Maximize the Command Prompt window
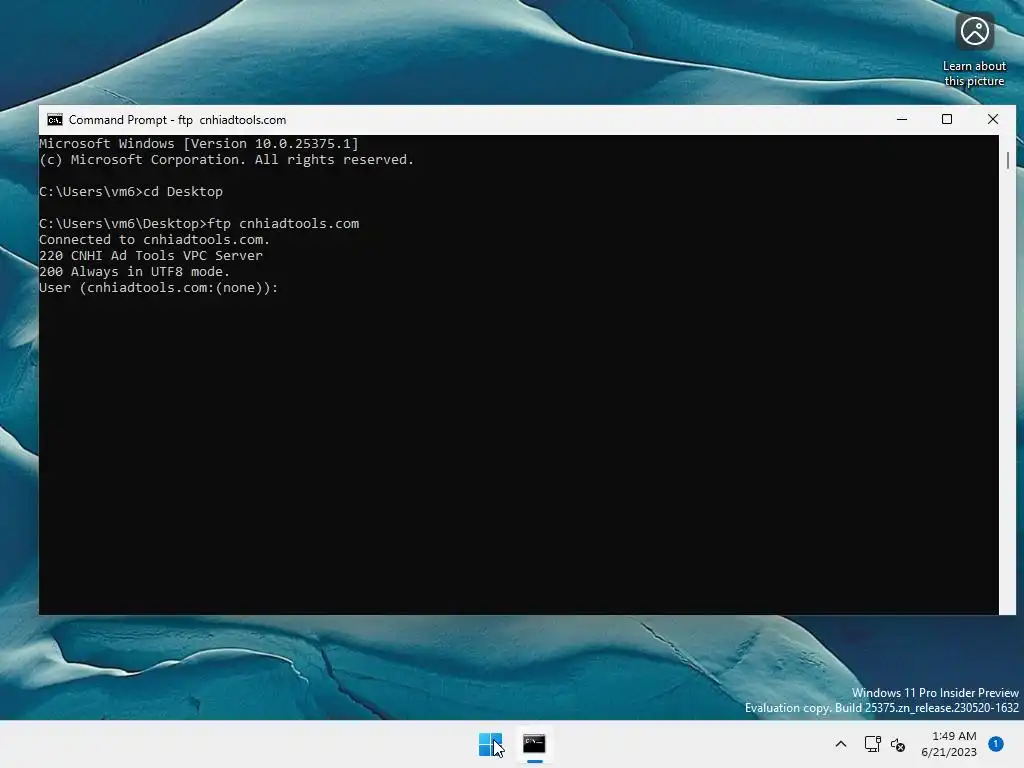This screenshot has height=768, width=1024. coord(947,120)
